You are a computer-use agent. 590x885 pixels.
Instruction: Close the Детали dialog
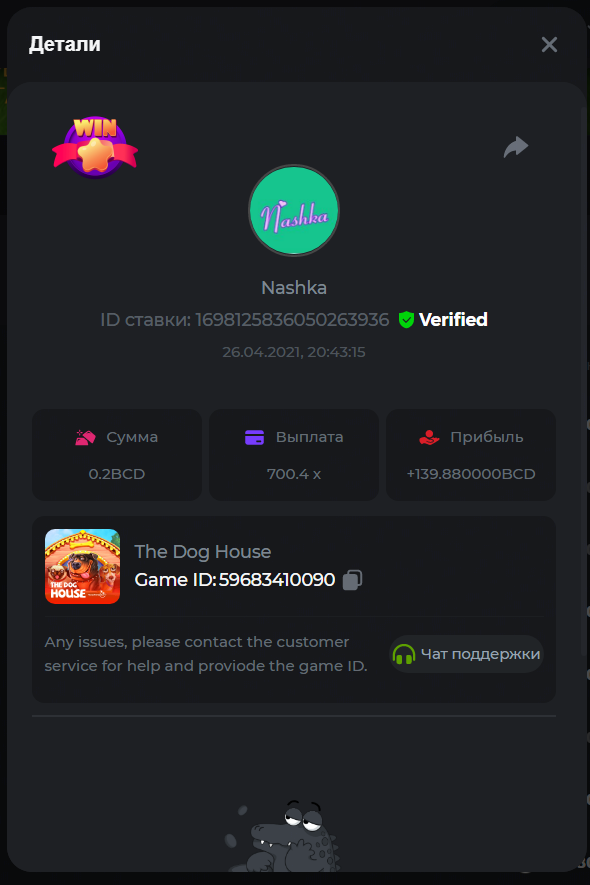click(549, 45)
